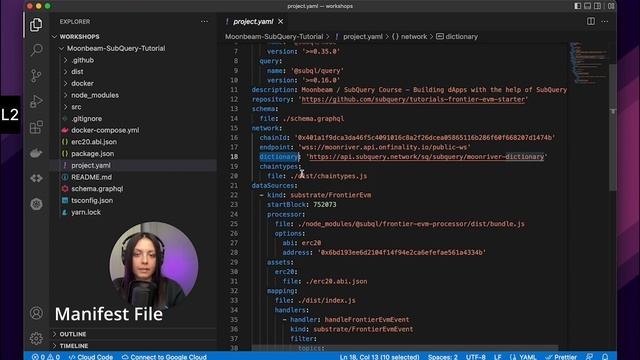Screen dimensions: 640x360
Task: Toggle primary side bar layout icon
Action: [x=578, y=6]
